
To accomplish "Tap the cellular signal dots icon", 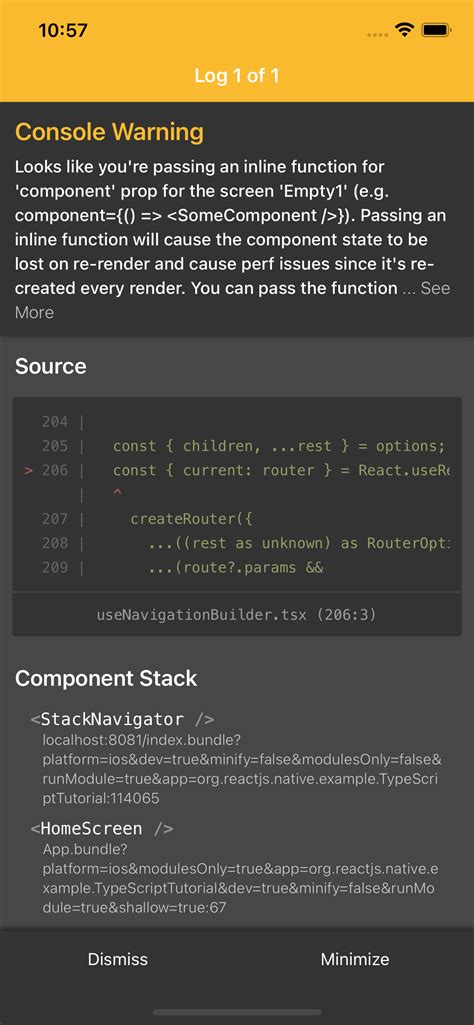I will click(x=378, y=33).
